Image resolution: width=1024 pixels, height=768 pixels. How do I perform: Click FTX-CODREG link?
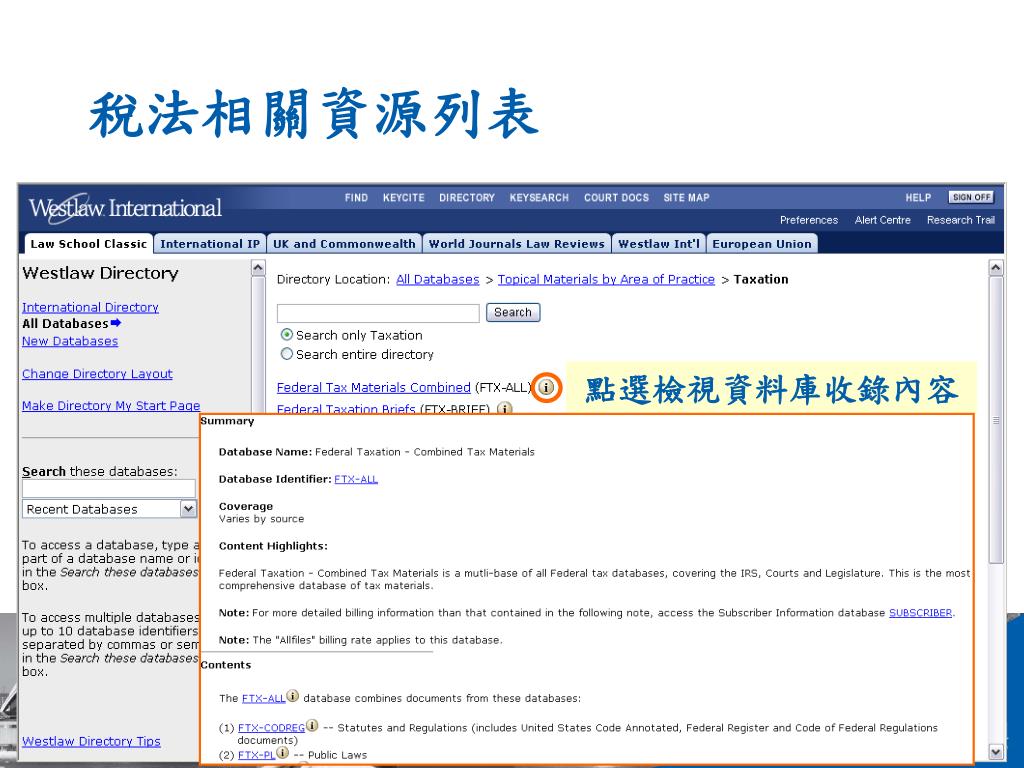click(x=271, y=728)
